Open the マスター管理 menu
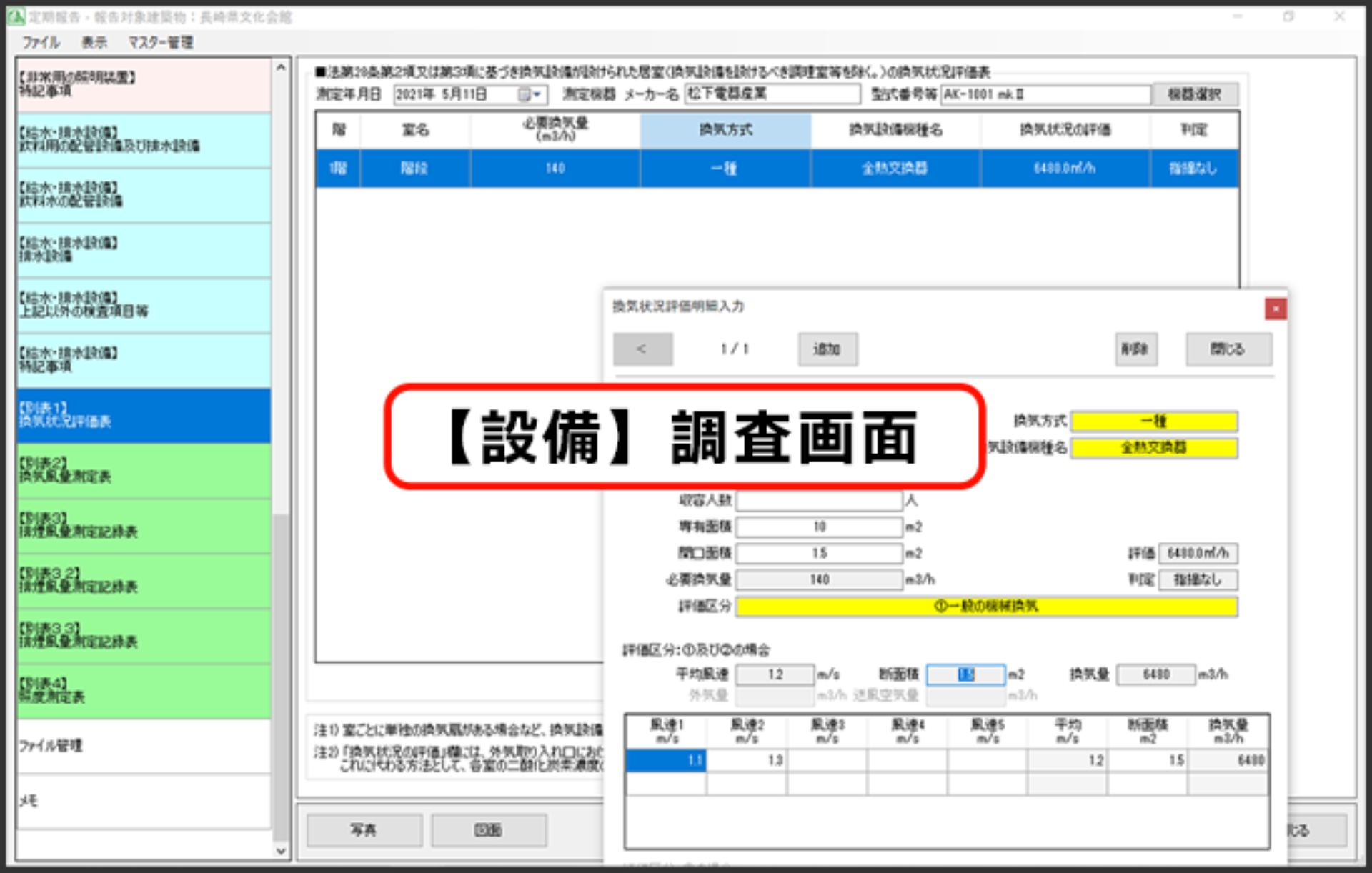The image size is (1372, 873). pos(161,42)
